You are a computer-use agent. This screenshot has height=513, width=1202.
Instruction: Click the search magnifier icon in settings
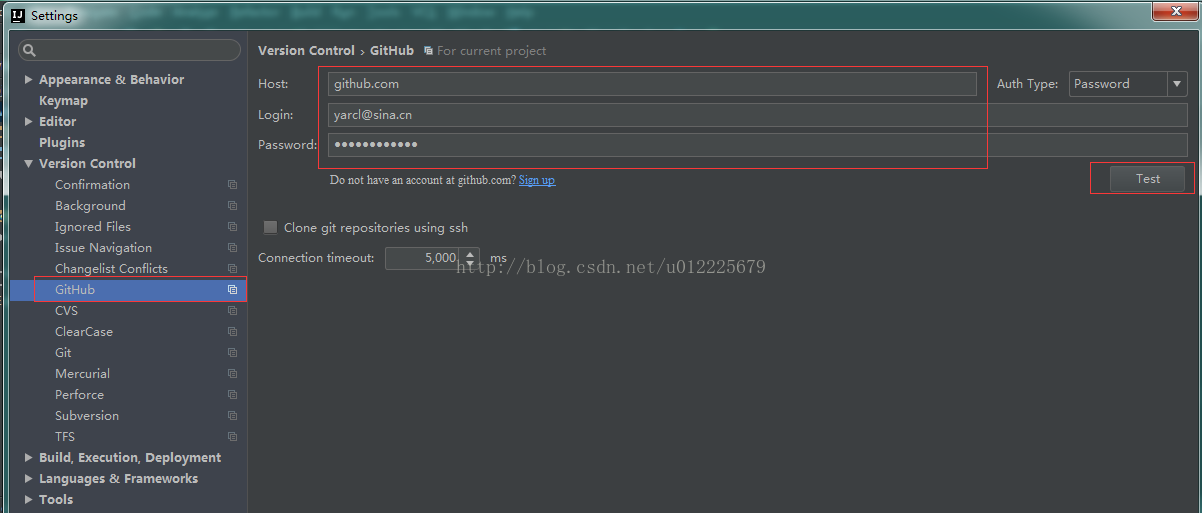click(x=30, y=50)
